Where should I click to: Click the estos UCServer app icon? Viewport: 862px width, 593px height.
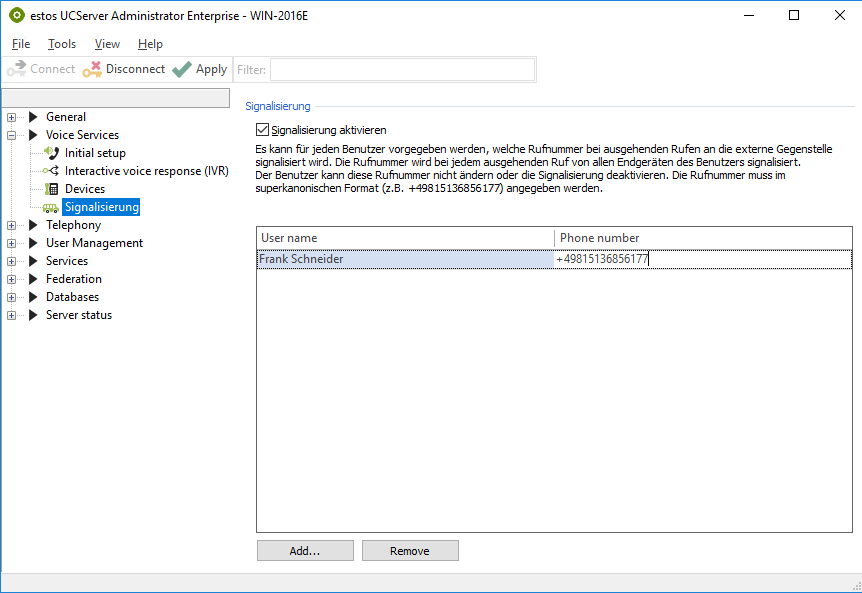click(x=16, y=15)
